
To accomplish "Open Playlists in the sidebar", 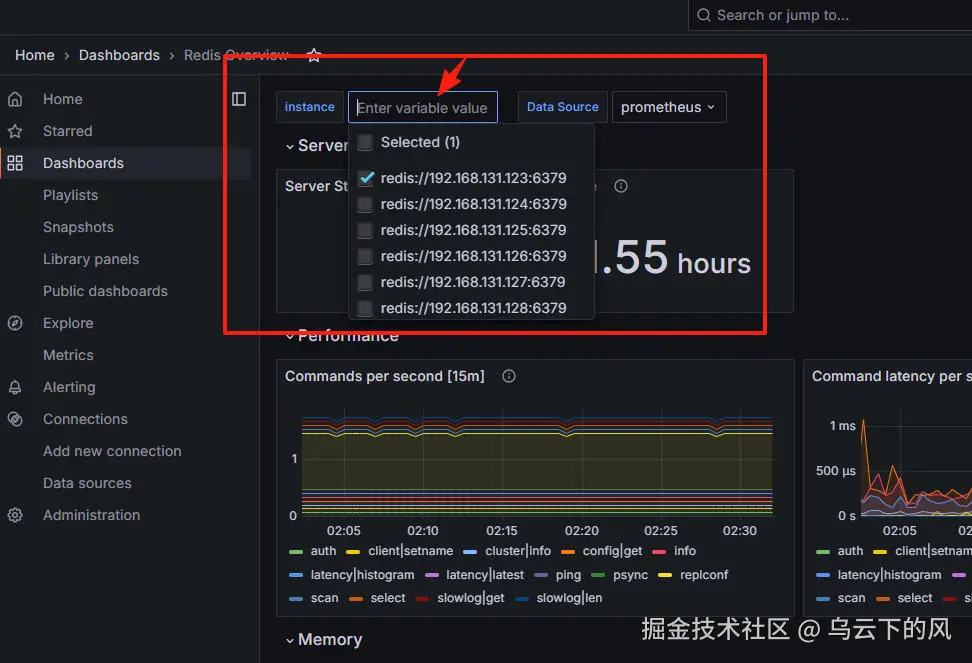I will click(x=70, y=195).
